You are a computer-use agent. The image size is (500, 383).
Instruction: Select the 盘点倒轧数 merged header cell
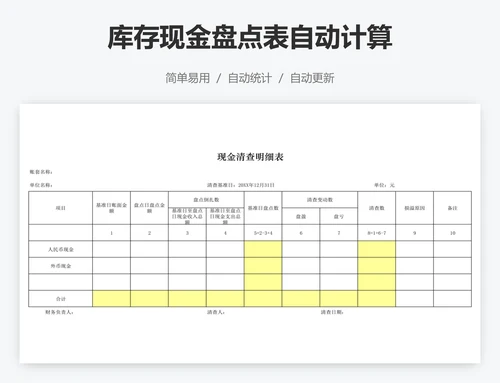click(x=206, y=200)
